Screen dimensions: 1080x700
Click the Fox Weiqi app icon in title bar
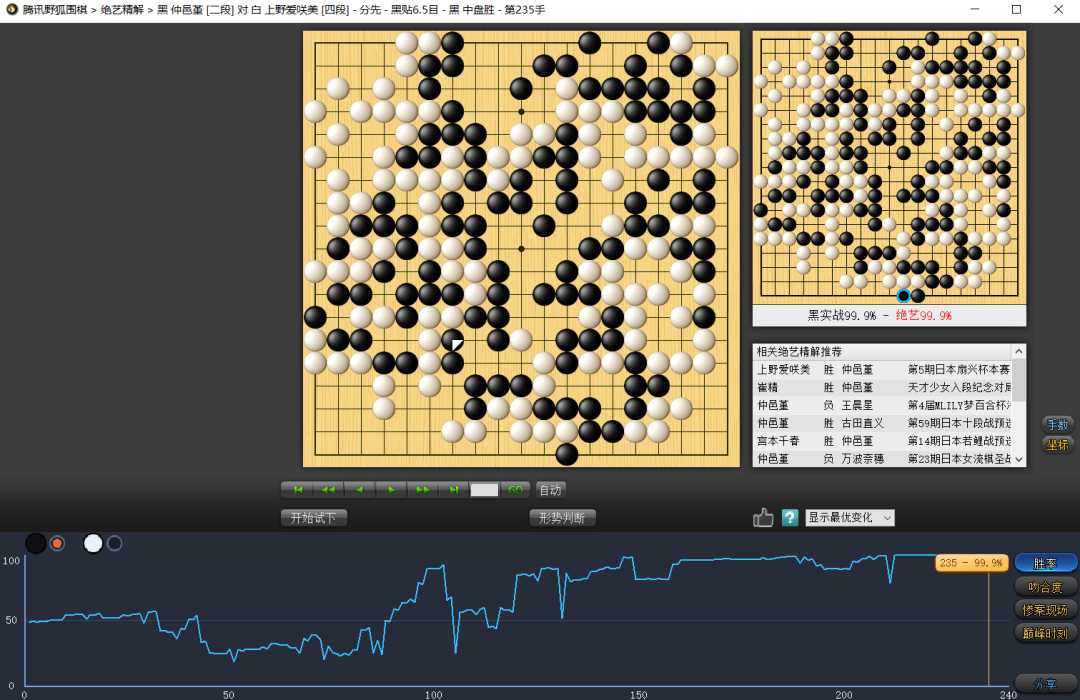click(11, 10)
